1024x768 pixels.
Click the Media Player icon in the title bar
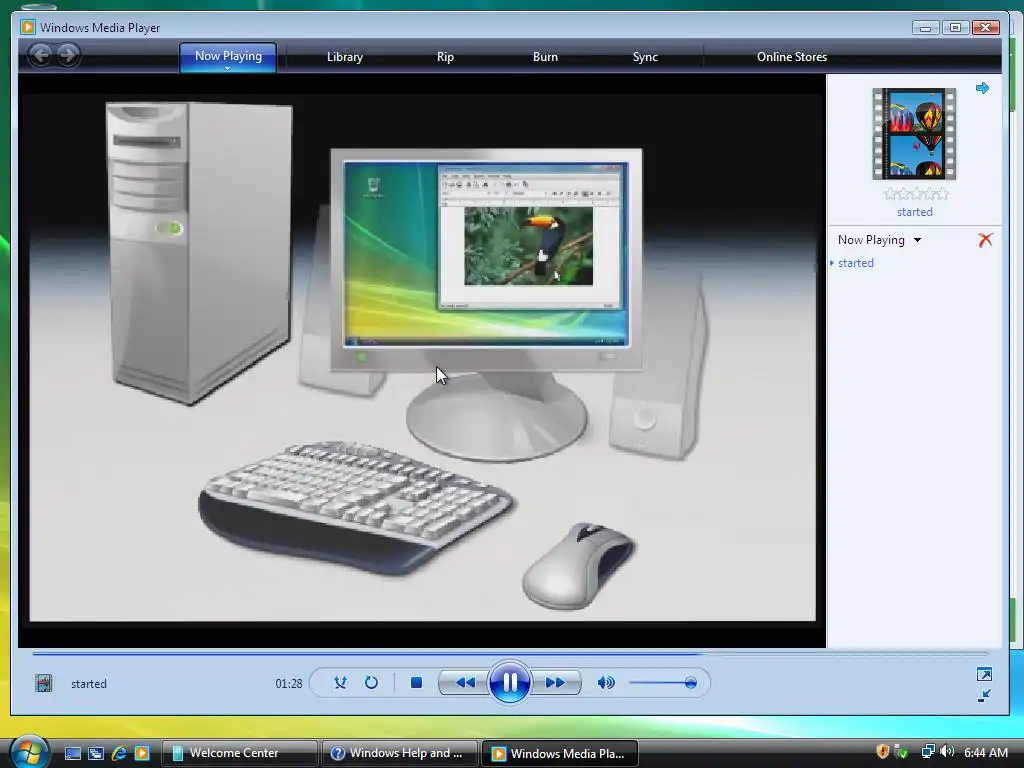pyautogui.click(x=27, y=27)
